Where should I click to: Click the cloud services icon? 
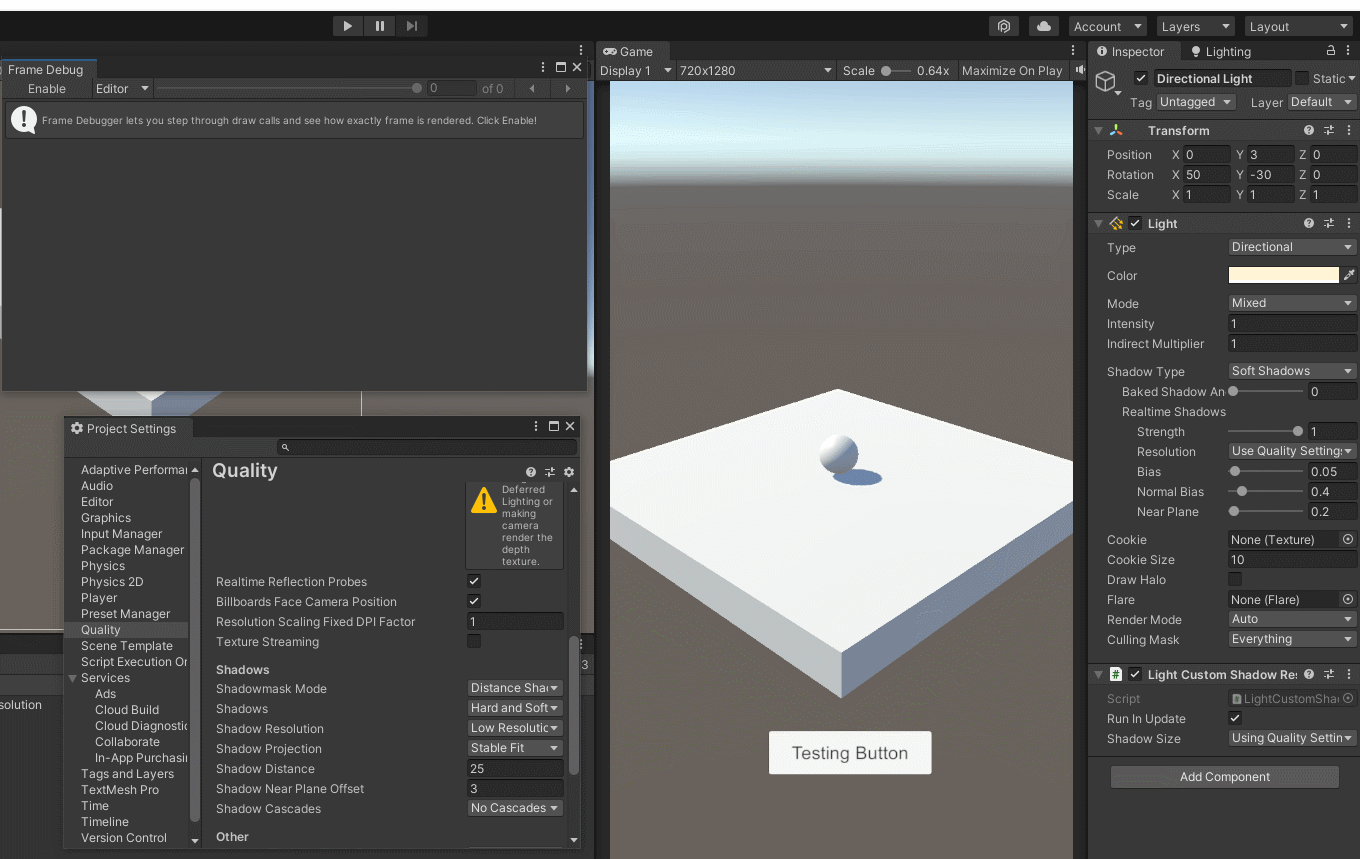tap(1044, 27)
